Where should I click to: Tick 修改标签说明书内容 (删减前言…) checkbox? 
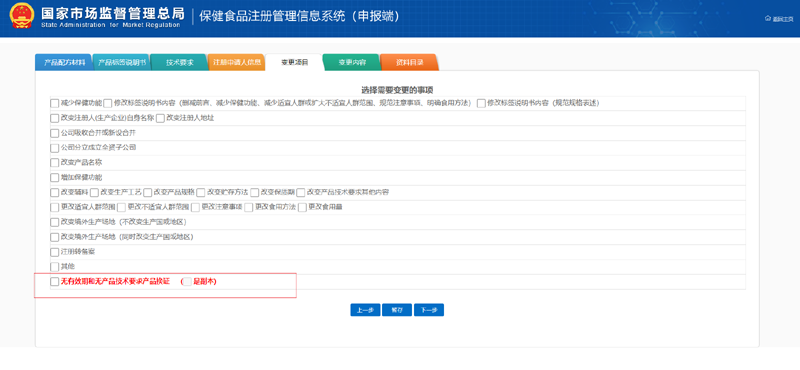click(x=108, y=103)
